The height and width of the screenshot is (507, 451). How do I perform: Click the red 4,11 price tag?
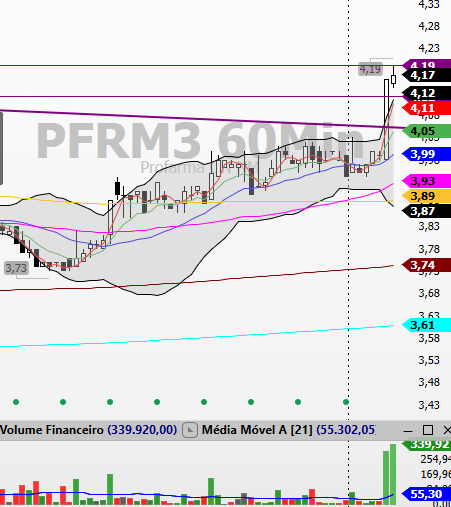point(427,108)
